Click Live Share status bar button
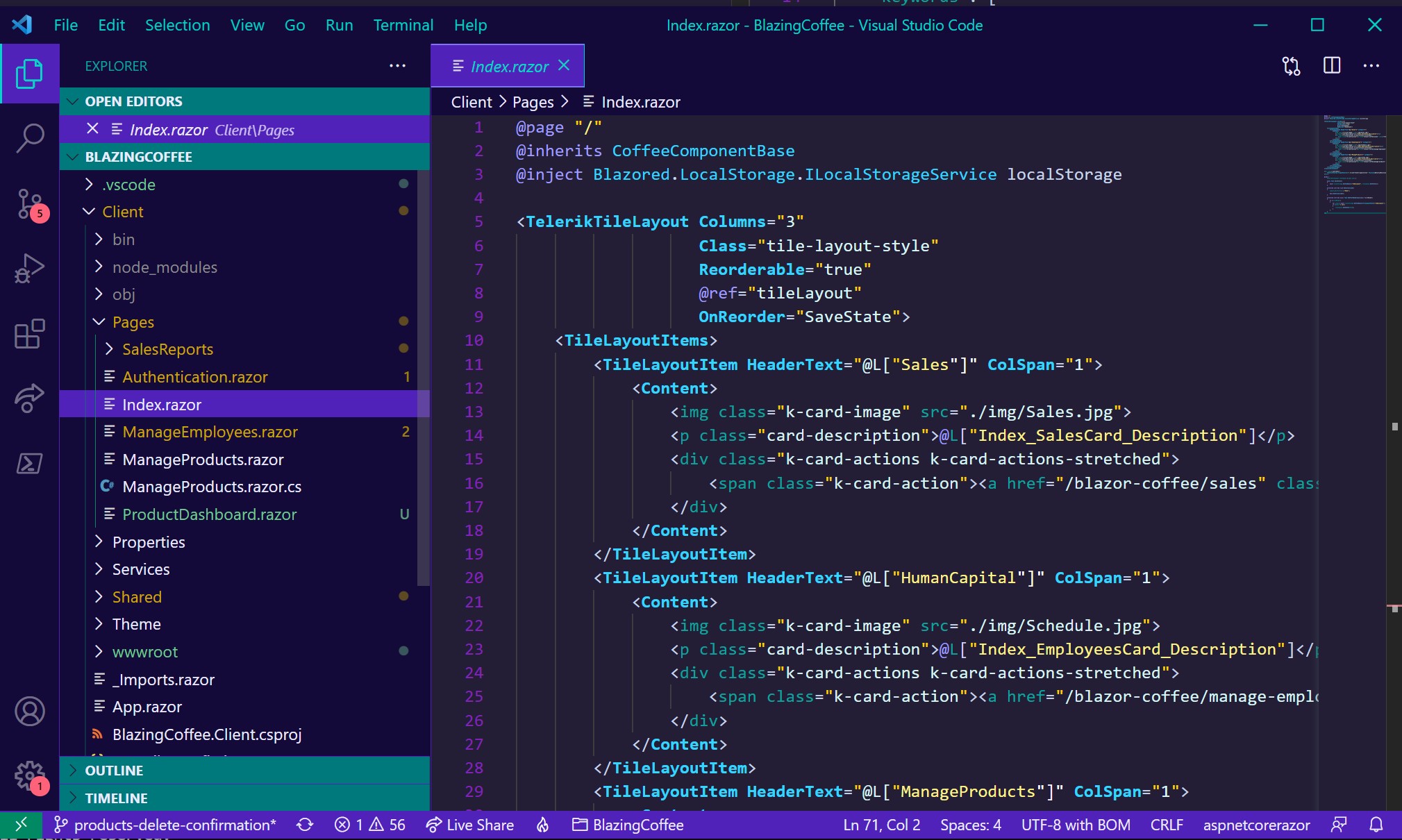This screenshot has width=1402, height=840. pos(470,825)
